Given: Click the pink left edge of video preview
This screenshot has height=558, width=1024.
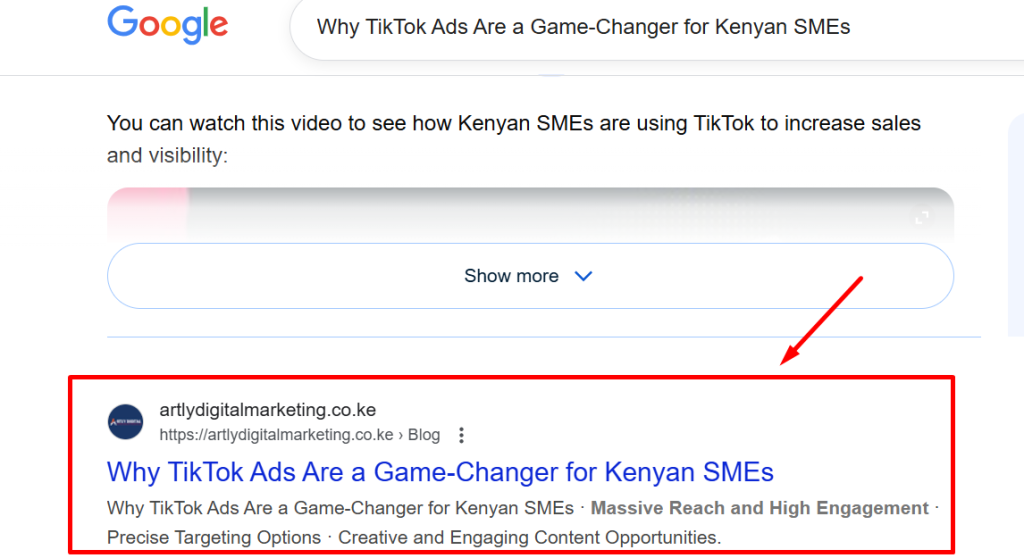Looking at the screenshot, I should pyautogui.click(x=146, y=211).
